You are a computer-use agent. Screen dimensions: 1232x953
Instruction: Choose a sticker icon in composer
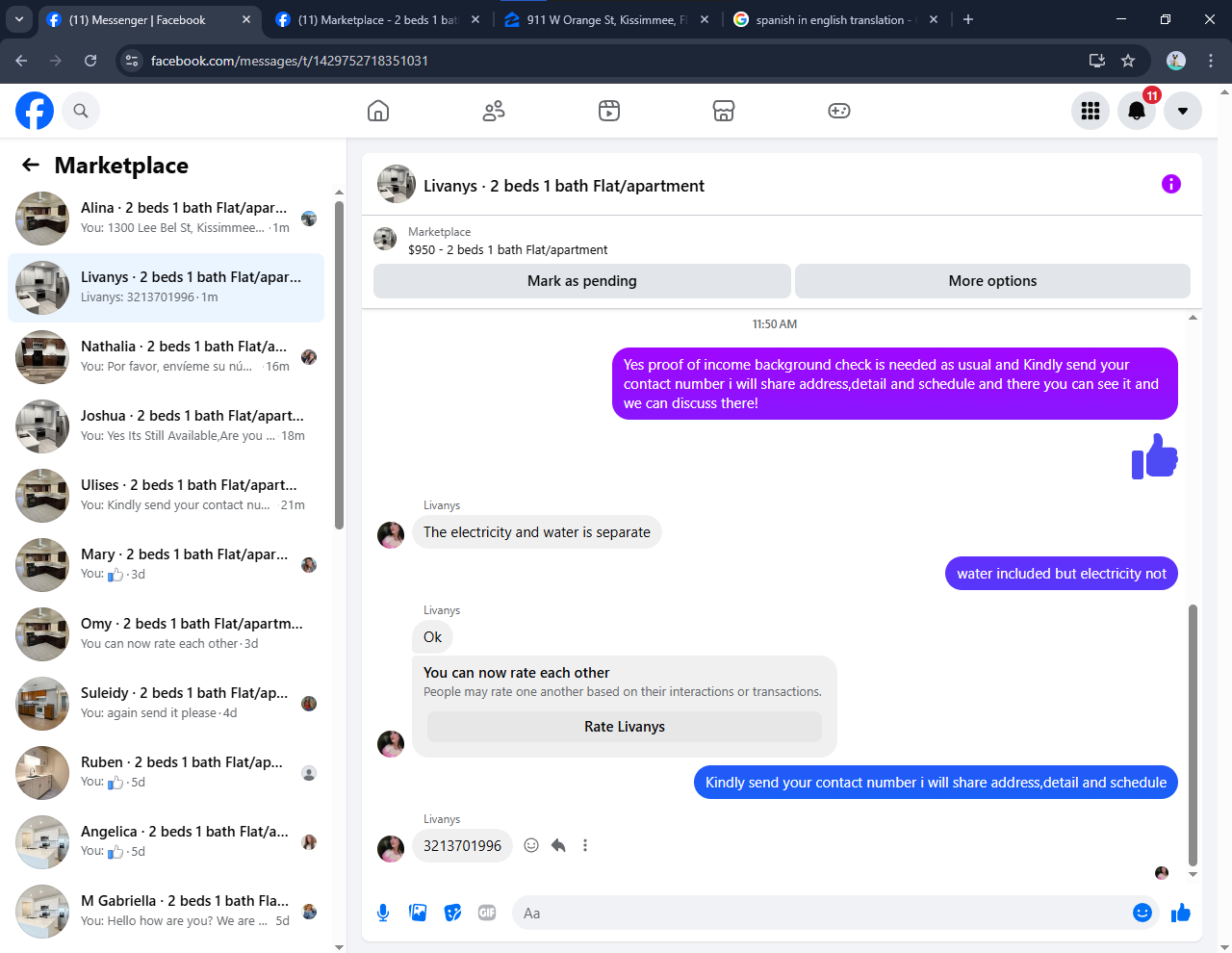click(452, 913)
